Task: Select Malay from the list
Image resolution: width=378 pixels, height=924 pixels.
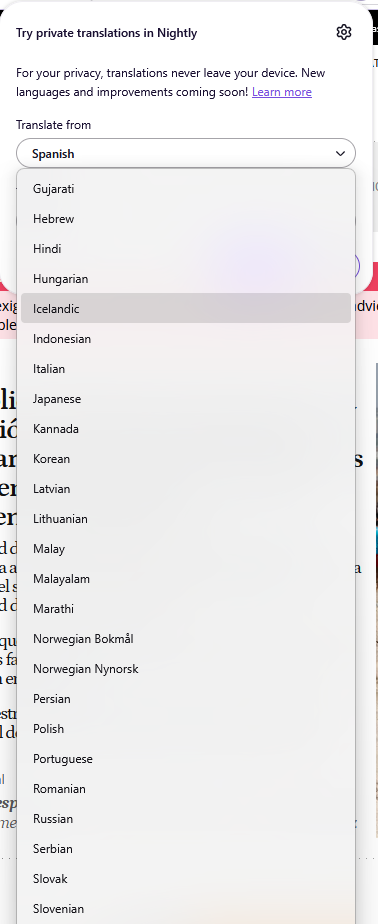Action: pyautogui.click(x=186, y=549)
